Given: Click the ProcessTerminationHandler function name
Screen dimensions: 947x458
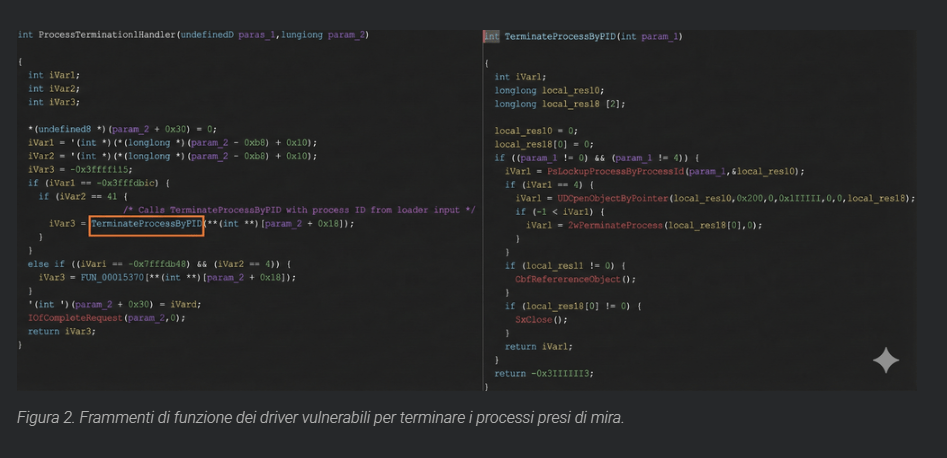Looking at the screenshot, I should [105, 35].
